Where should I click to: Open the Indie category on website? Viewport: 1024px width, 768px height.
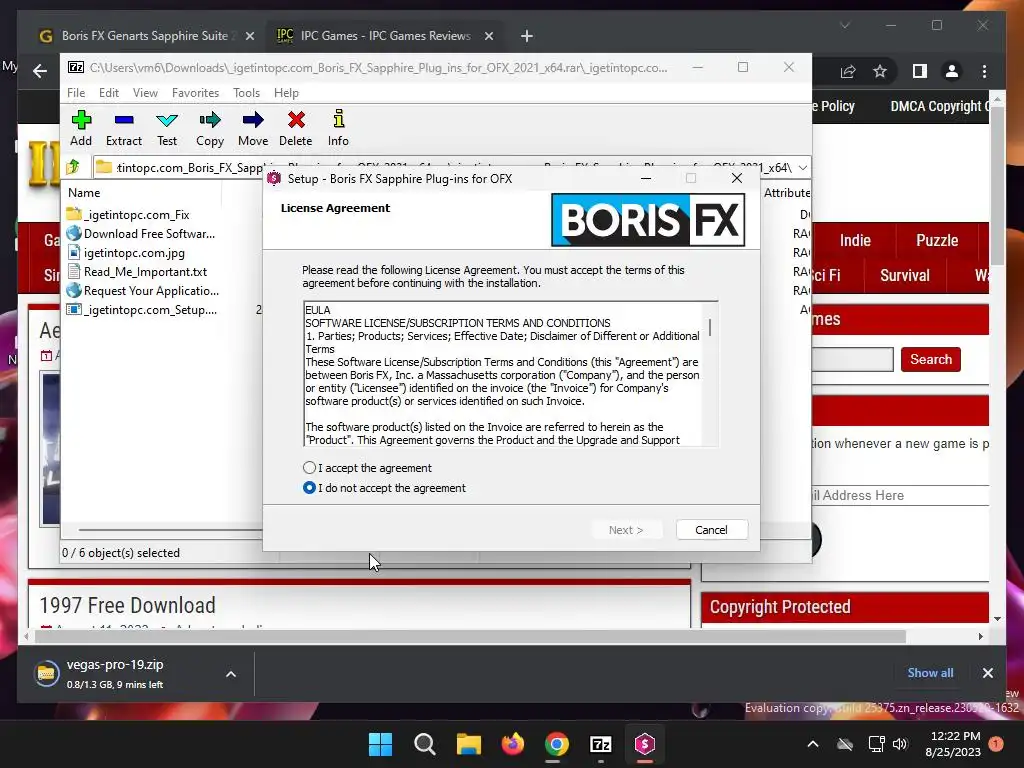[855, 240]
